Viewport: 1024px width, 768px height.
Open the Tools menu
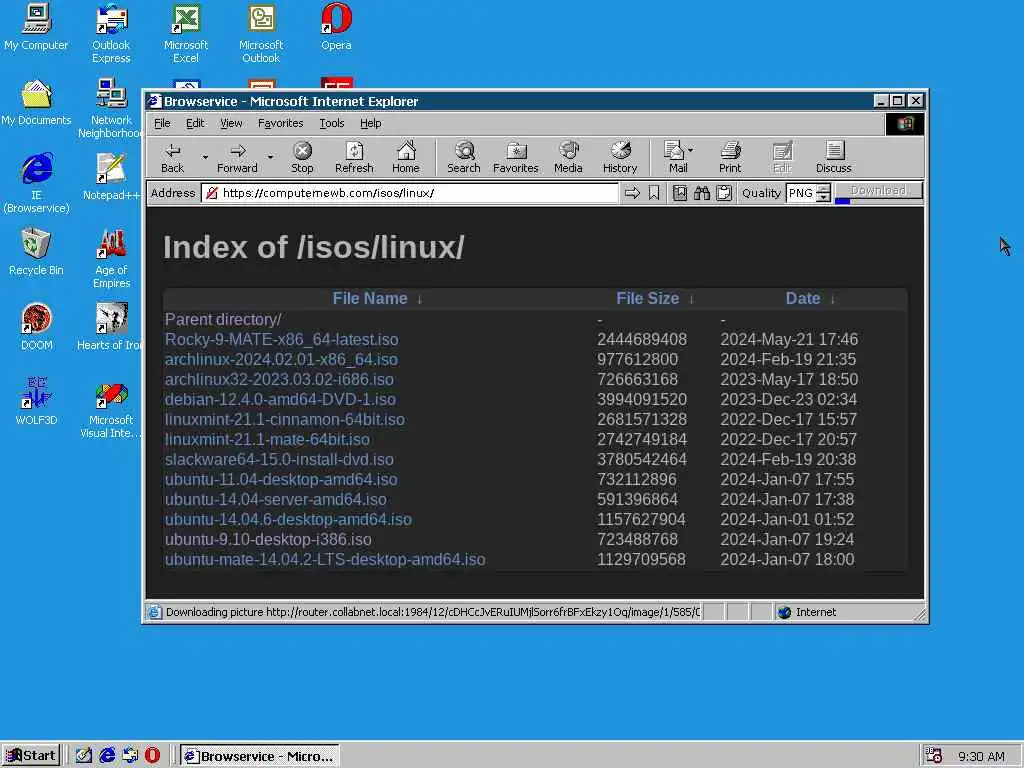pyautogui.click(x=331, y=123)
